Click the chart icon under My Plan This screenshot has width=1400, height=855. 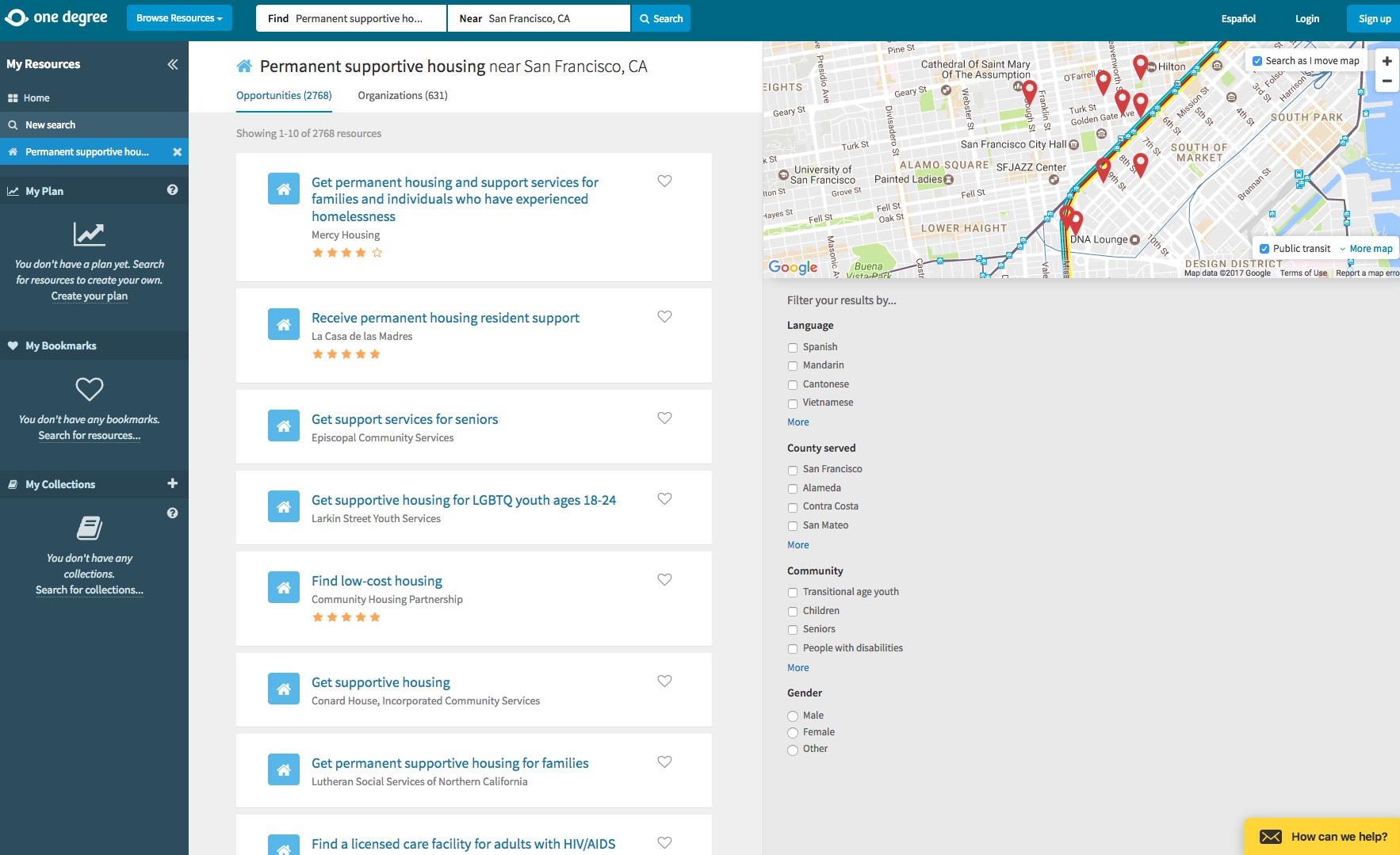(x=90, y=234)
